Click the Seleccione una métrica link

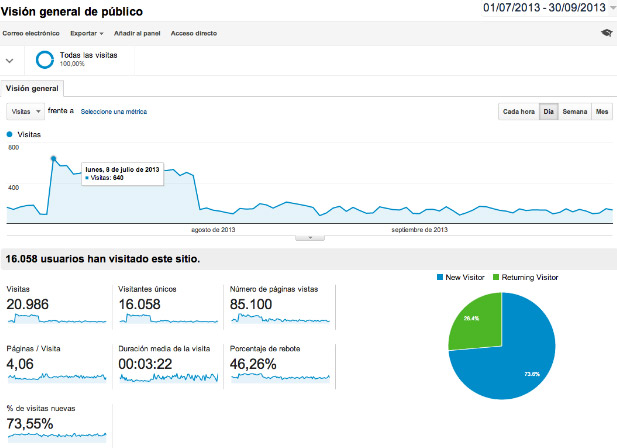tap(114, 112)
